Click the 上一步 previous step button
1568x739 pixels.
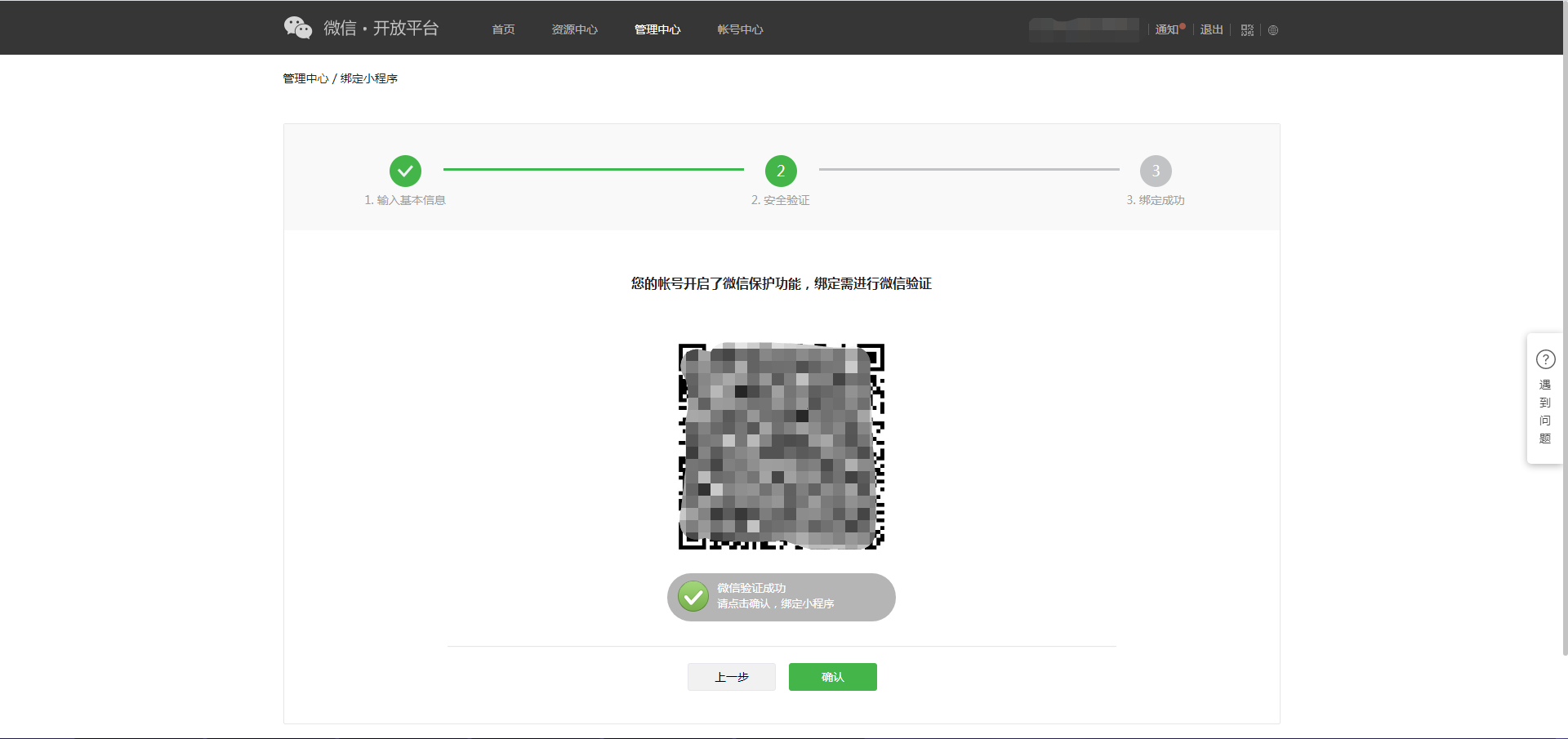pos(732,677)
